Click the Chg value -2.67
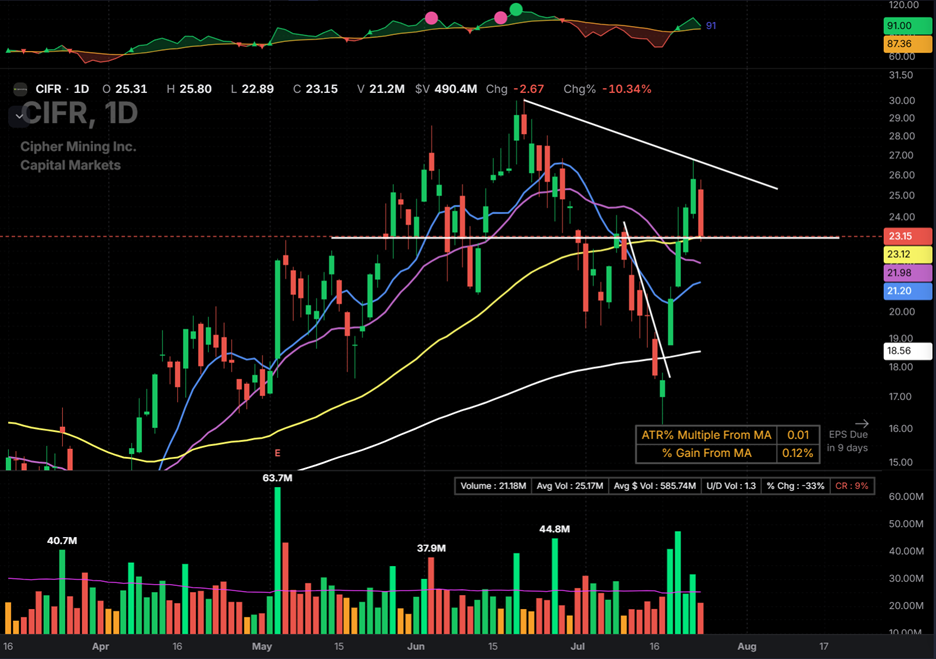Viewport: 936px width, 659px height. pos(529,89)
